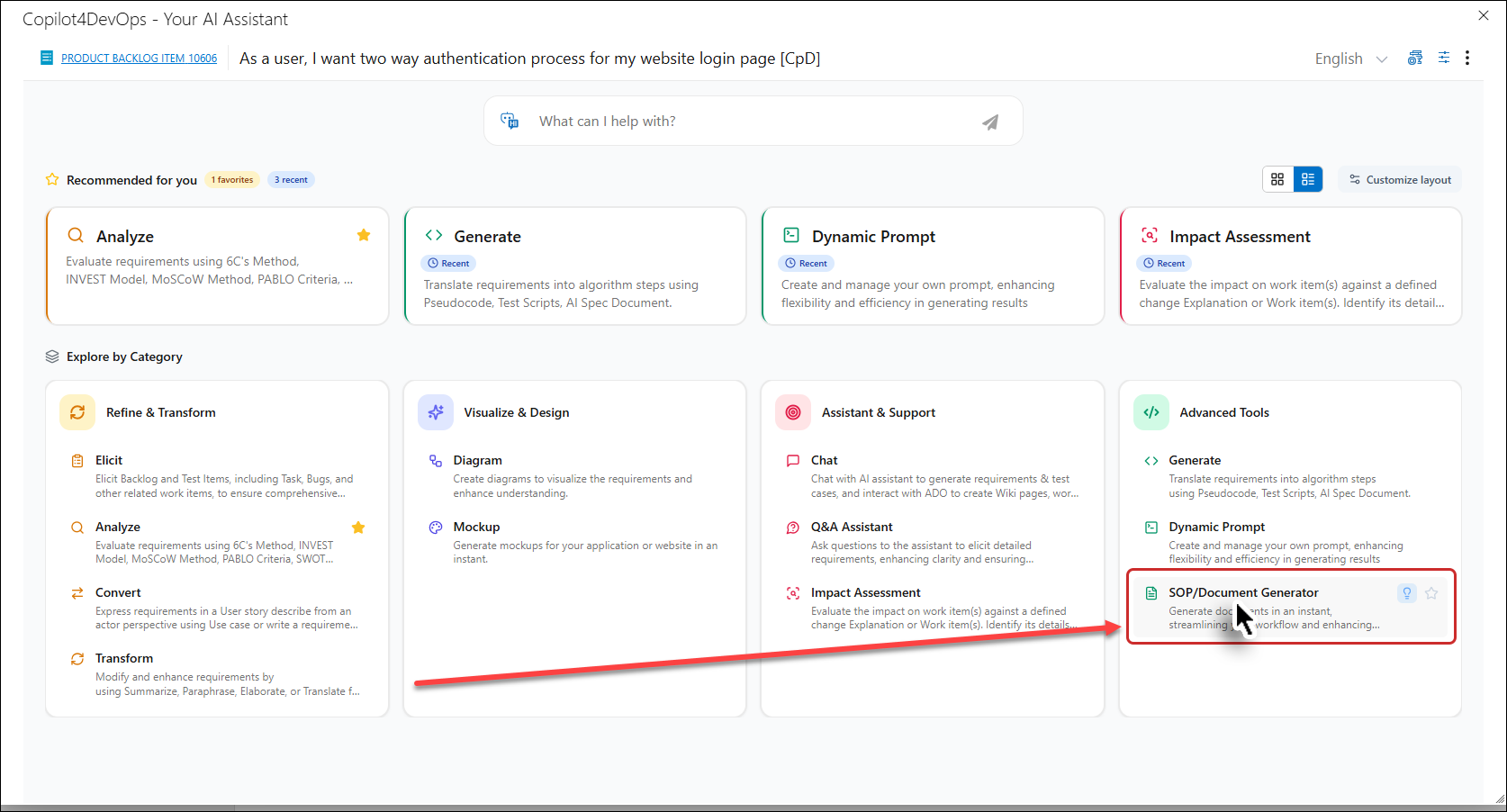Click the 3 recent filter badge
This screenshot has height=812, width=1507.
[x=291, y=180]
